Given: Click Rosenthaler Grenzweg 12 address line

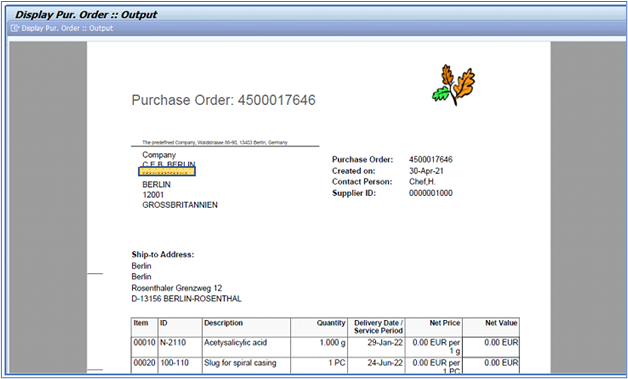Looking at the screenshot, I should pos(177,288).
